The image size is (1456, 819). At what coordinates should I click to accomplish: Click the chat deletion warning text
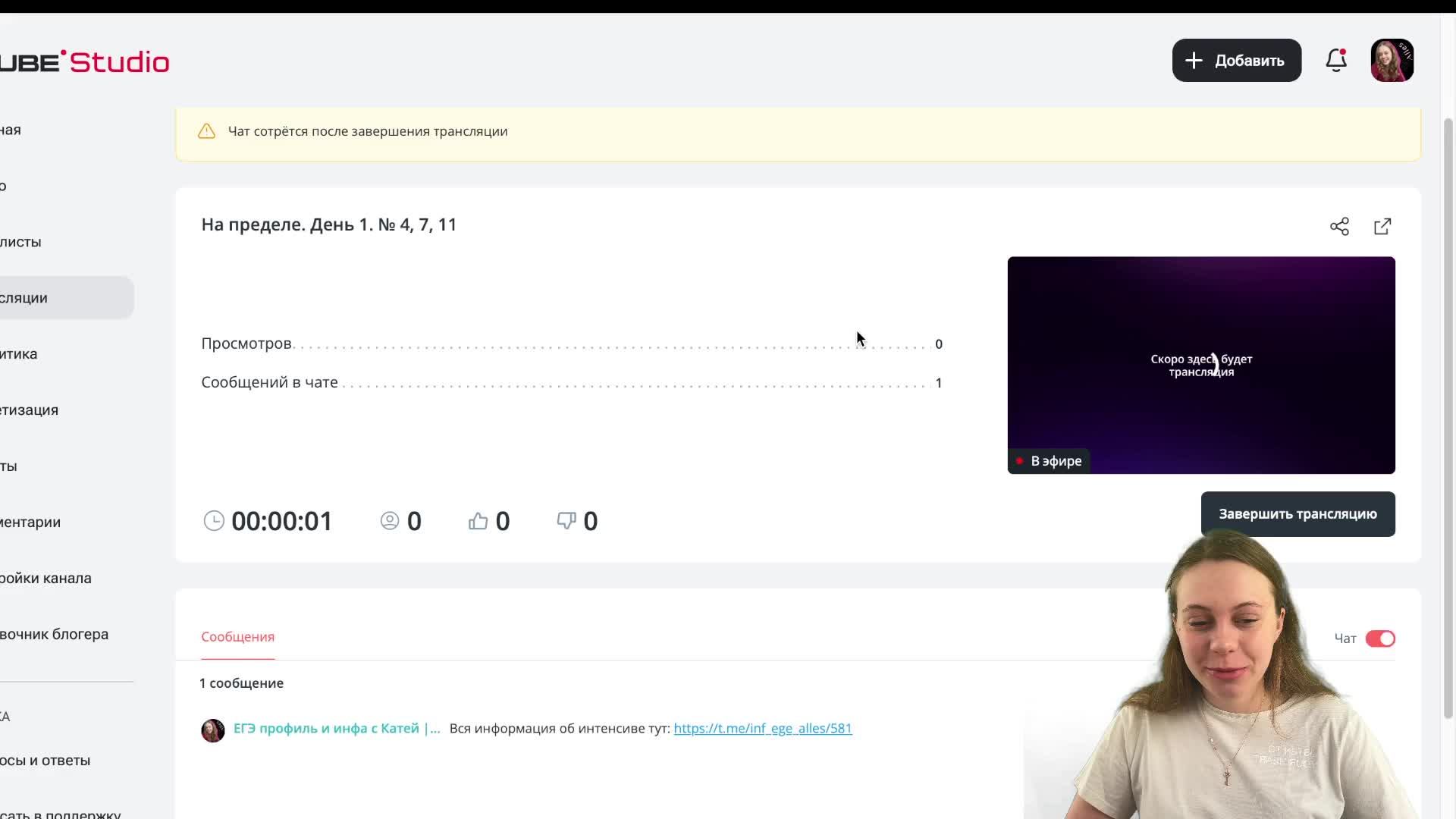click(x=368, y=131)
